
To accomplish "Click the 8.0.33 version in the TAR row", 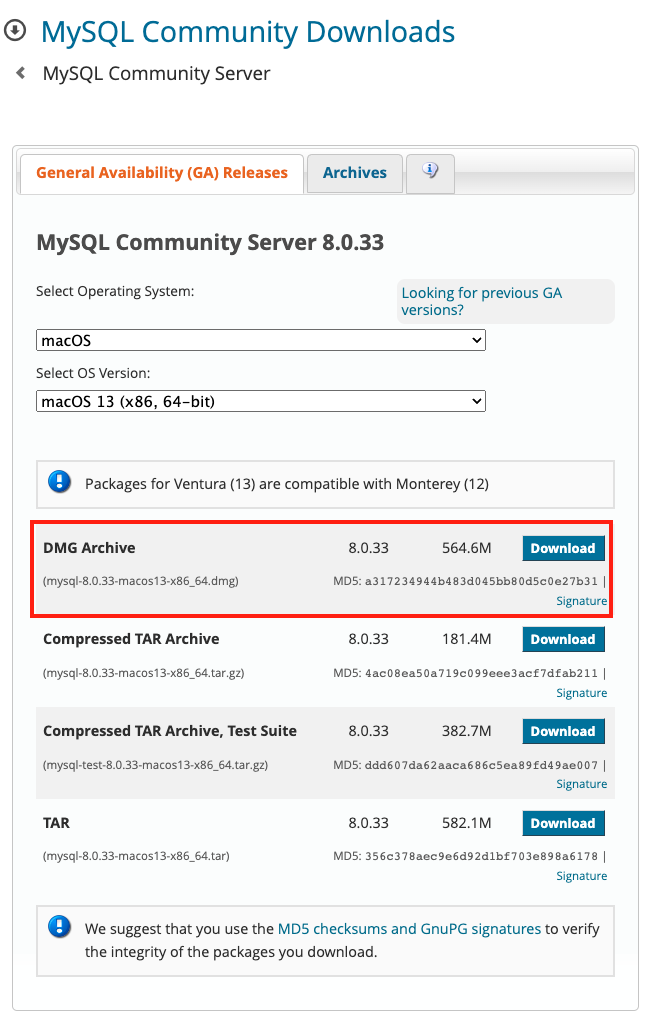I will tap(368, 823).
